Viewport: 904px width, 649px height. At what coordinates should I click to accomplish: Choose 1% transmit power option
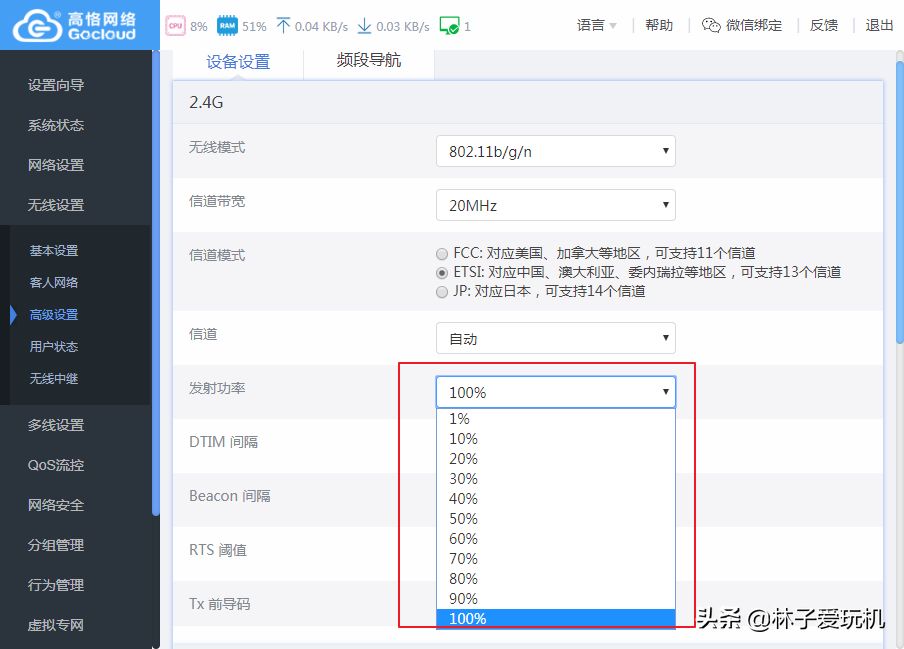(556, 418)
